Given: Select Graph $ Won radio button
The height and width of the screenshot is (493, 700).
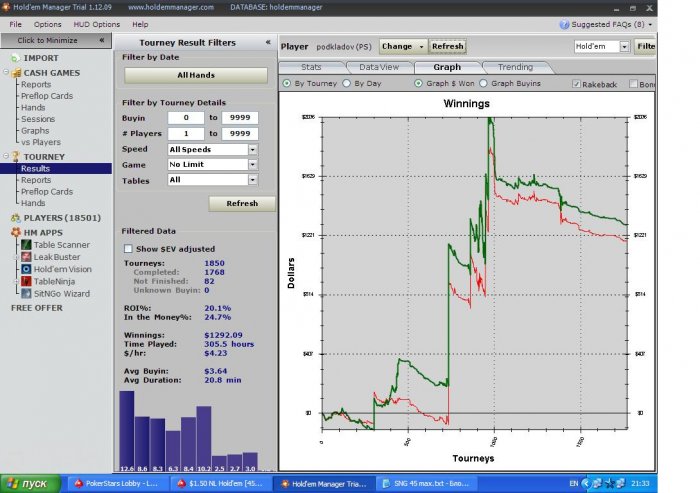Looking at the screenshot, I should [x=418, y=83].
